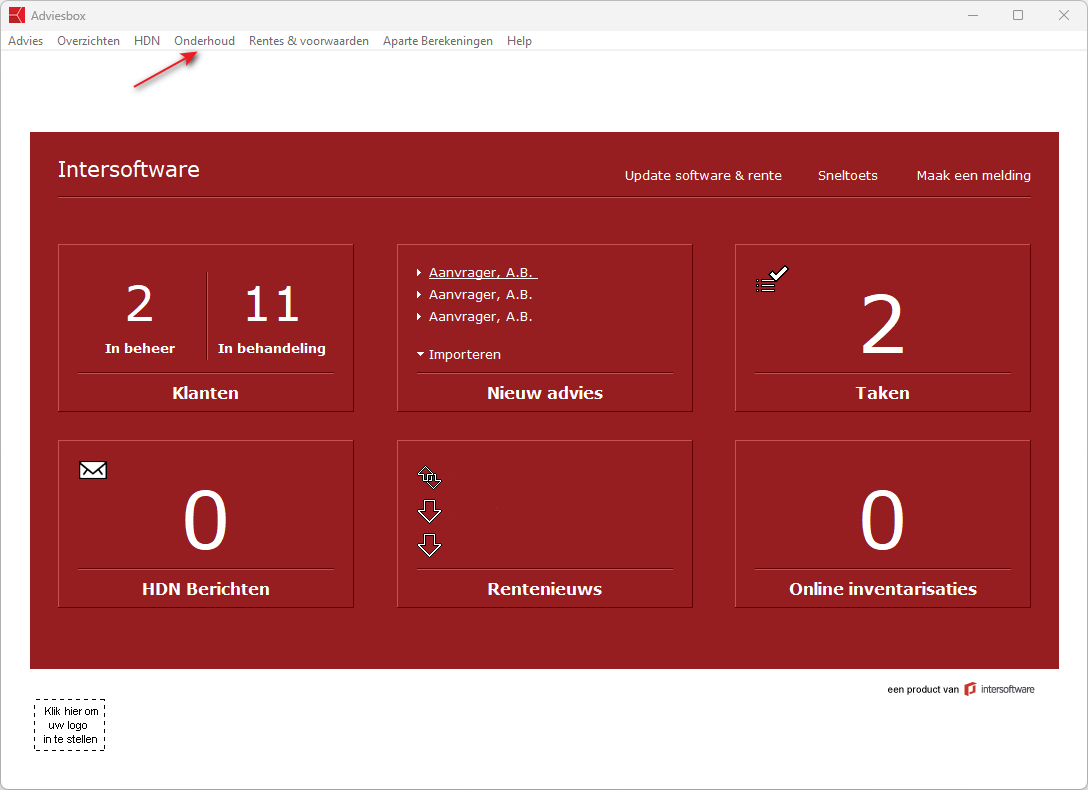Open the Help menu
The image size is (1088, 790).
[519, 41]
